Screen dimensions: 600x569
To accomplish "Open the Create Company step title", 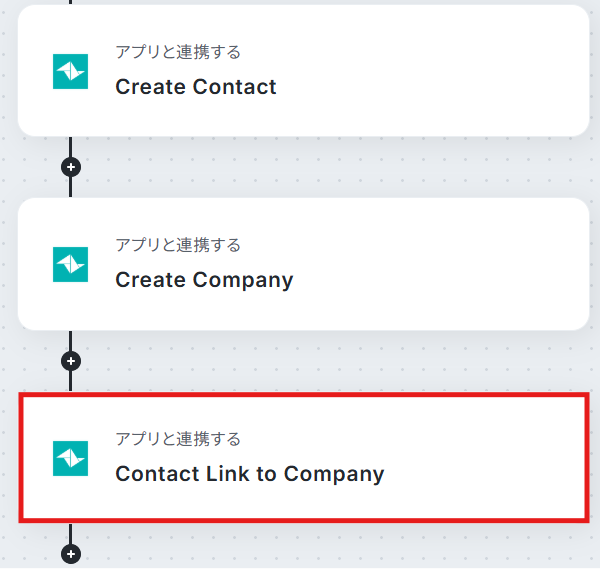I will tap(204, 280).
